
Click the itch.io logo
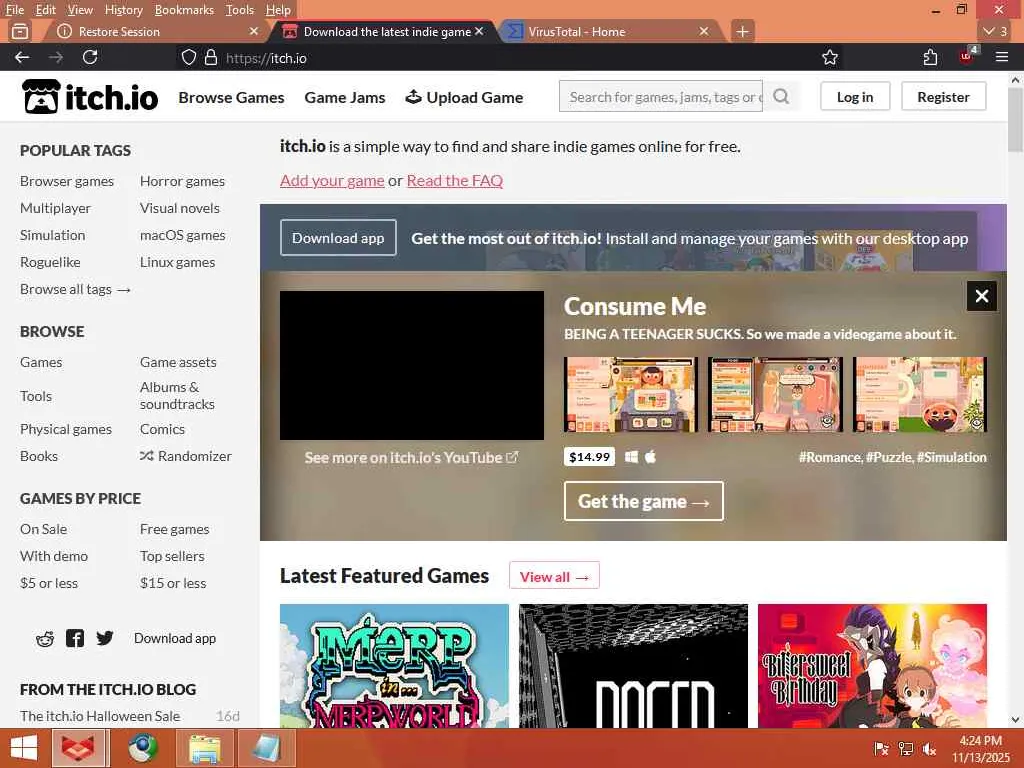click(90, 97)
